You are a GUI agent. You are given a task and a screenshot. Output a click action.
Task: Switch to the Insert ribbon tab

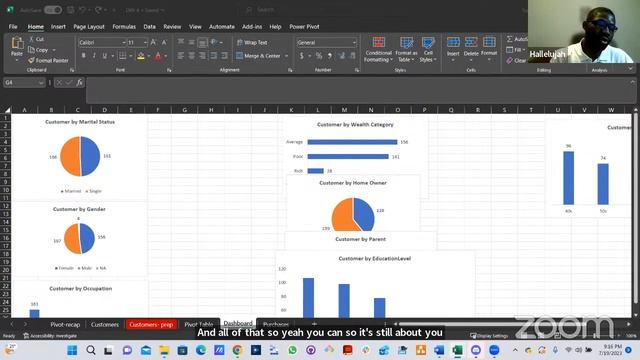pos(58,27)
